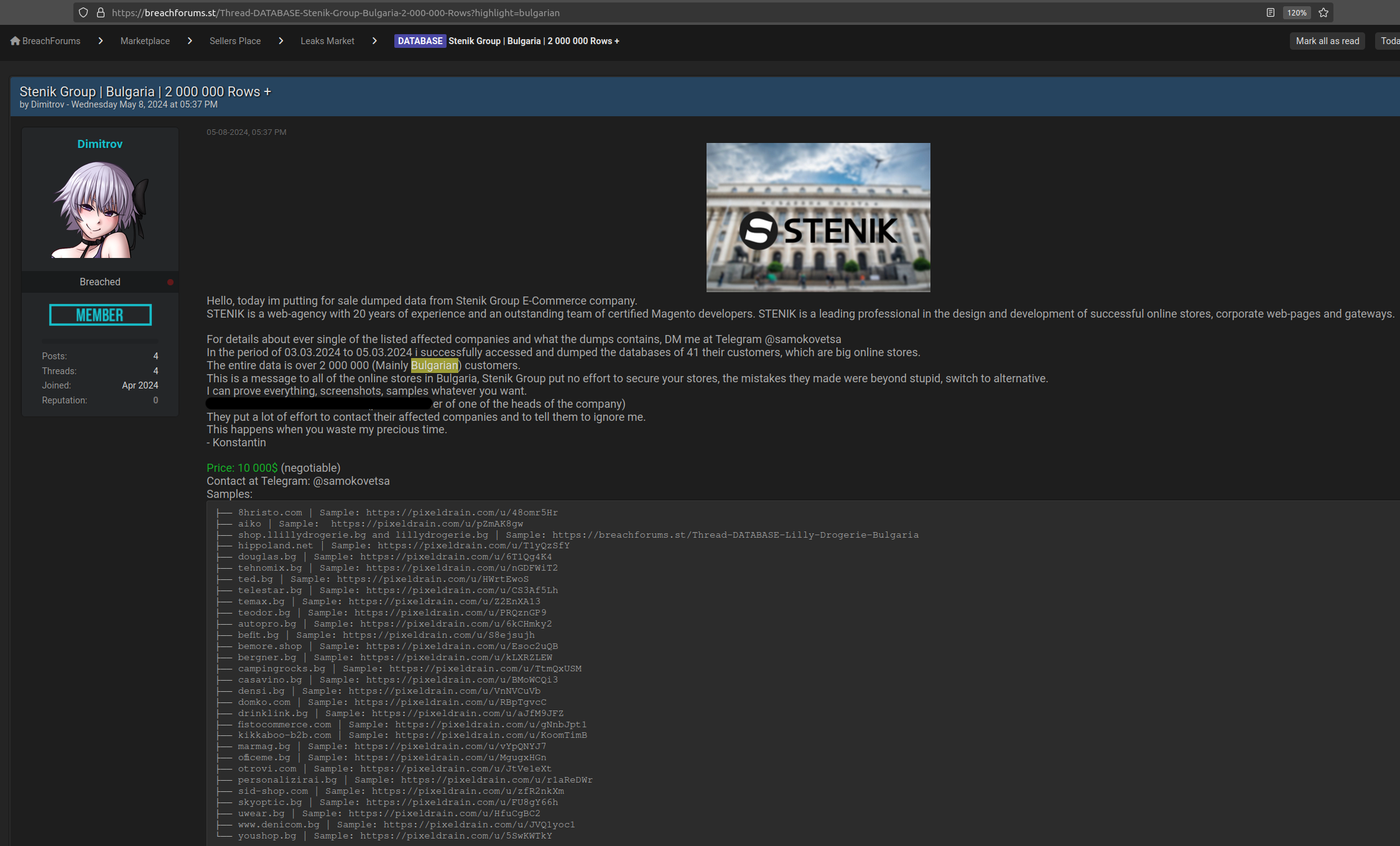The width and height of the screenshot is (1400, 846).
Task: Click the STENIK banner image
Action: click(818, 218)
